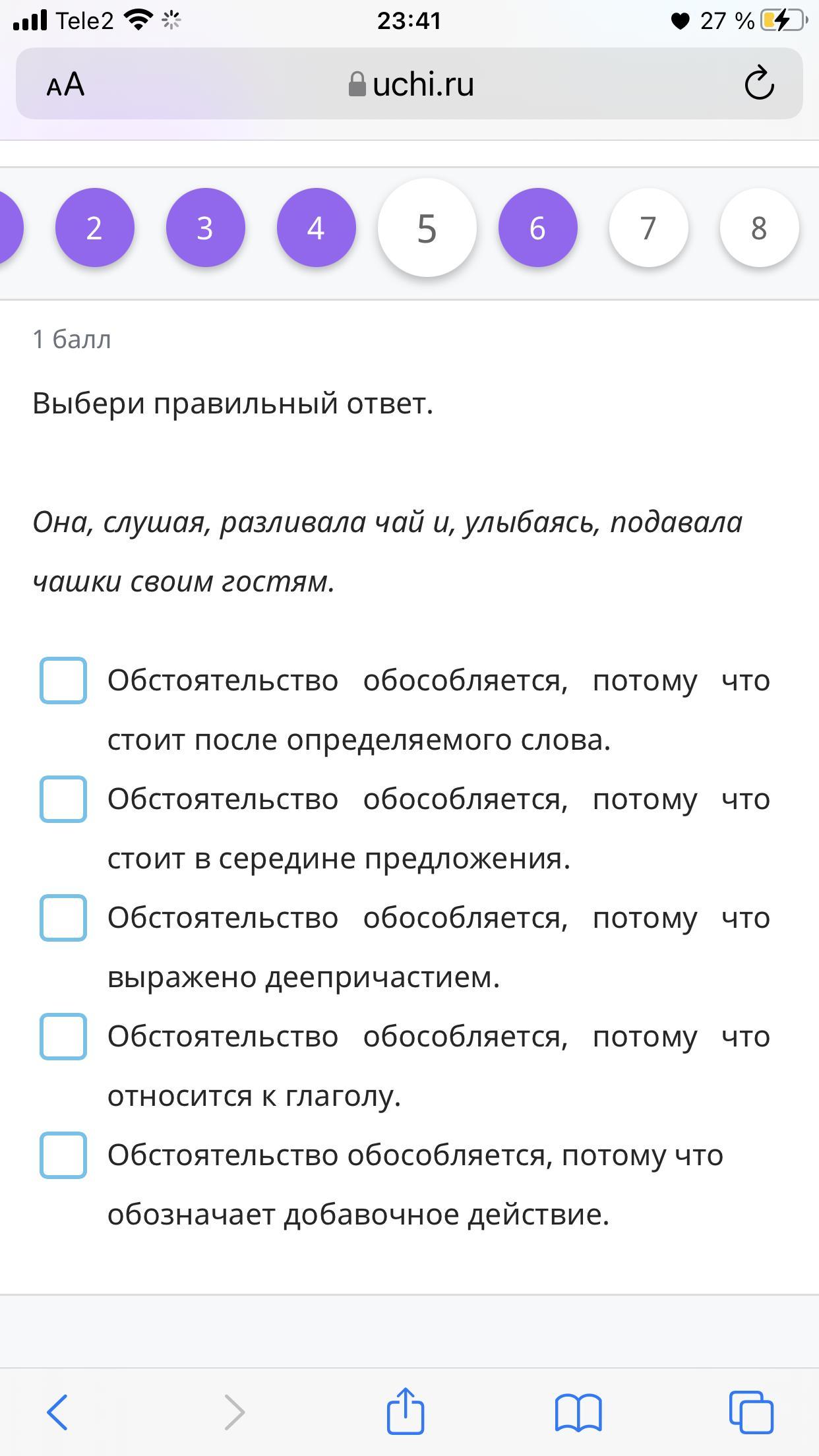819x1456 pixels.
Task: Check answer 'обозначает добавочное действие'
Action: point(63,1155)
